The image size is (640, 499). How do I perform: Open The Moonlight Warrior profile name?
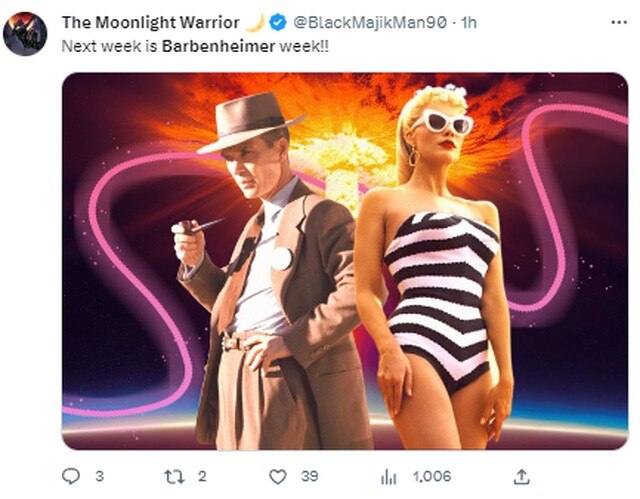(x=151, y=22)
